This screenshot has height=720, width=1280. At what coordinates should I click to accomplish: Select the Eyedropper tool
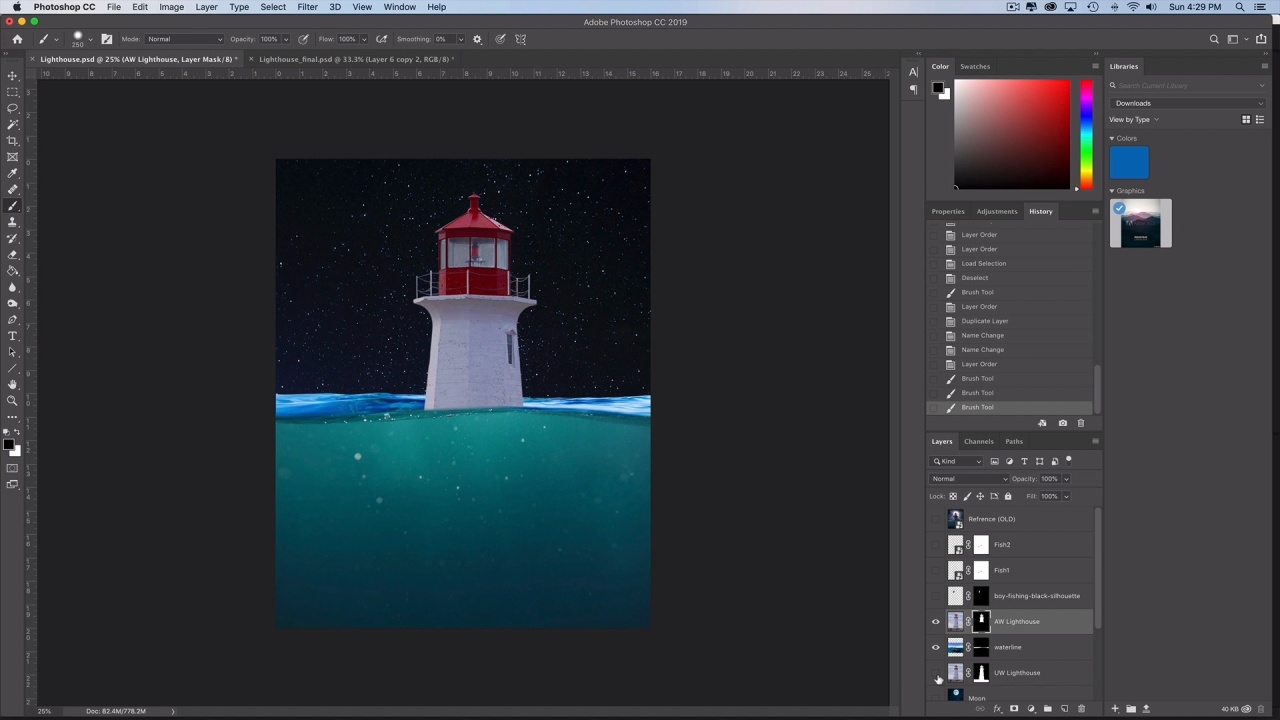pos(13,173)
